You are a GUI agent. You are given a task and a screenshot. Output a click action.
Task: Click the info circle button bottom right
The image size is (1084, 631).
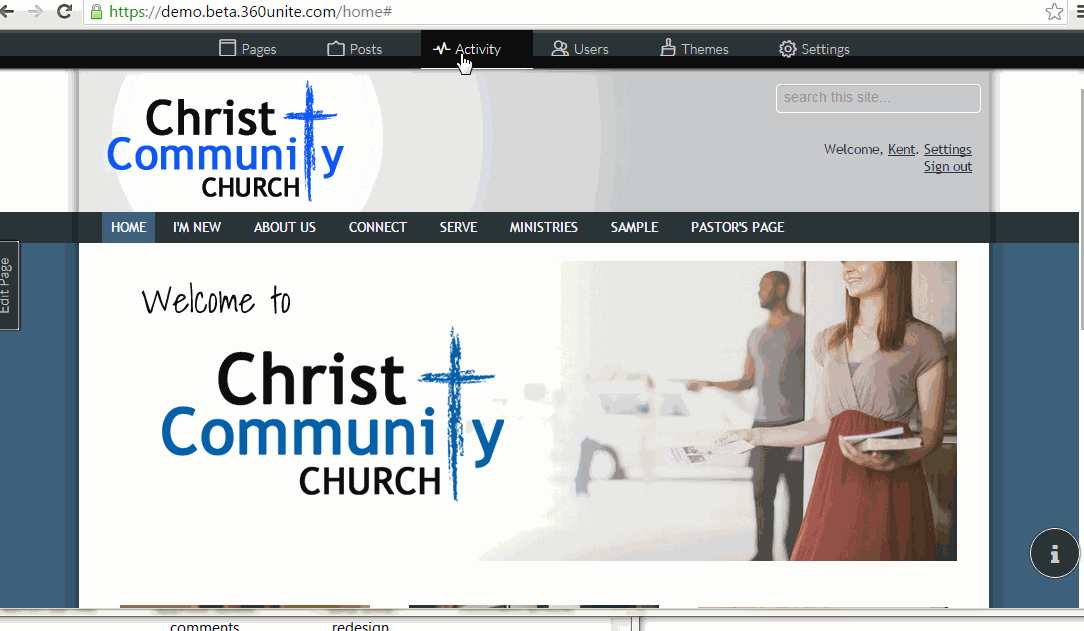1054,553
